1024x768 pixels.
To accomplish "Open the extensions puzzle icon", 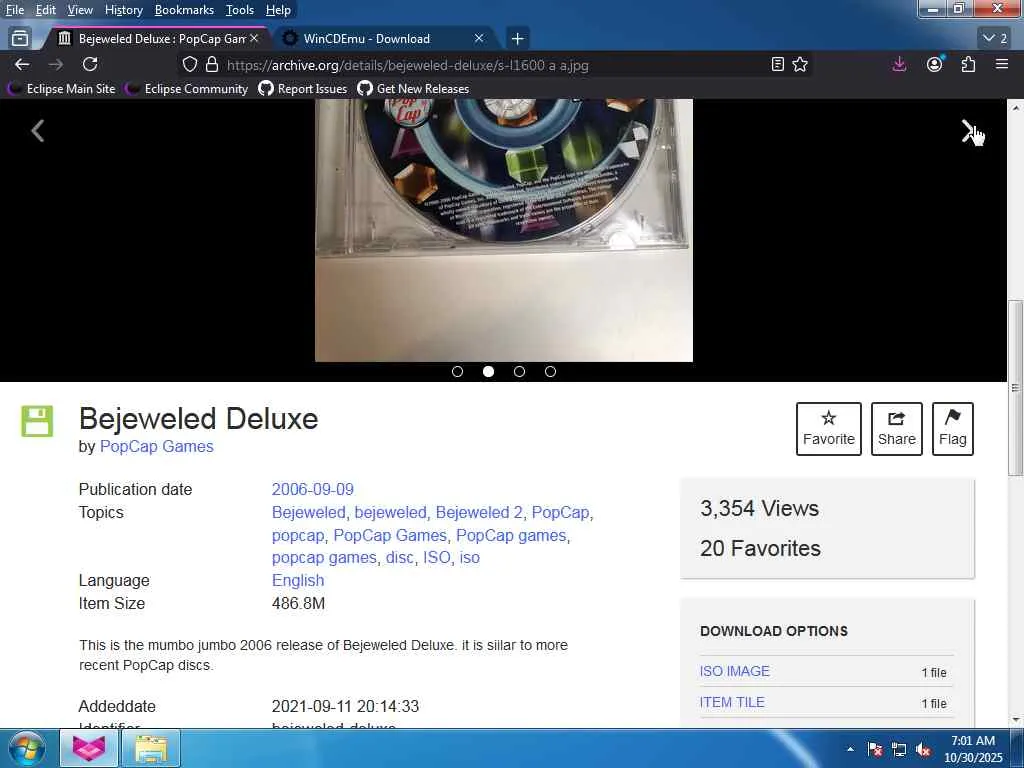I will tap(968, 64).
